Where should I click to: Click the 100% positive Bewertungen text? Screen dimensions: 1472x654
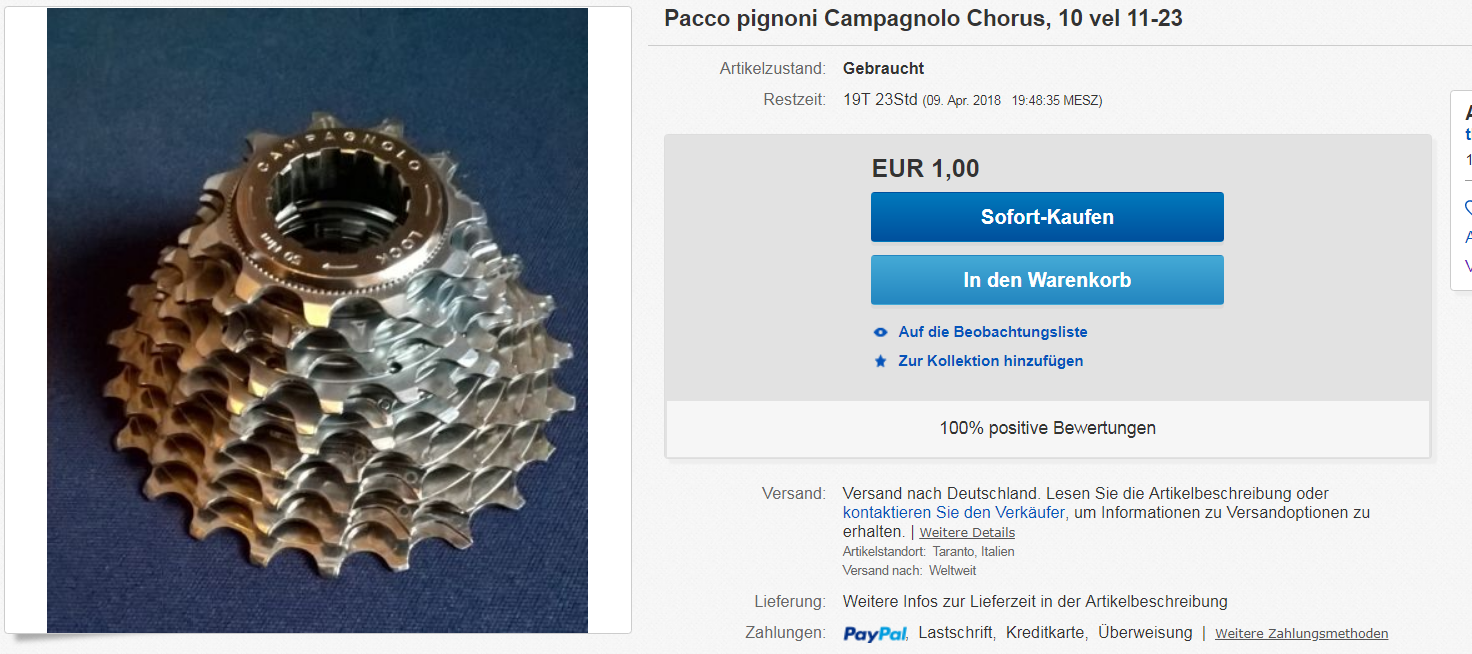click(x=1047, y=428)
